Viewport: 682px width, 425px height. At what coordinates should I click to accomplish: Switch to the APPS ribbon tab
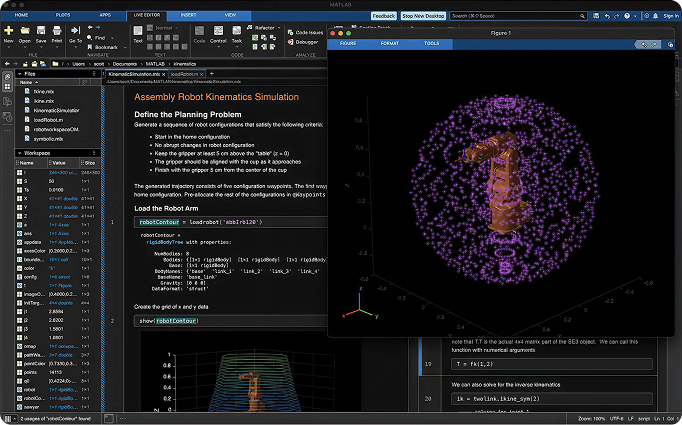(105, 15)
